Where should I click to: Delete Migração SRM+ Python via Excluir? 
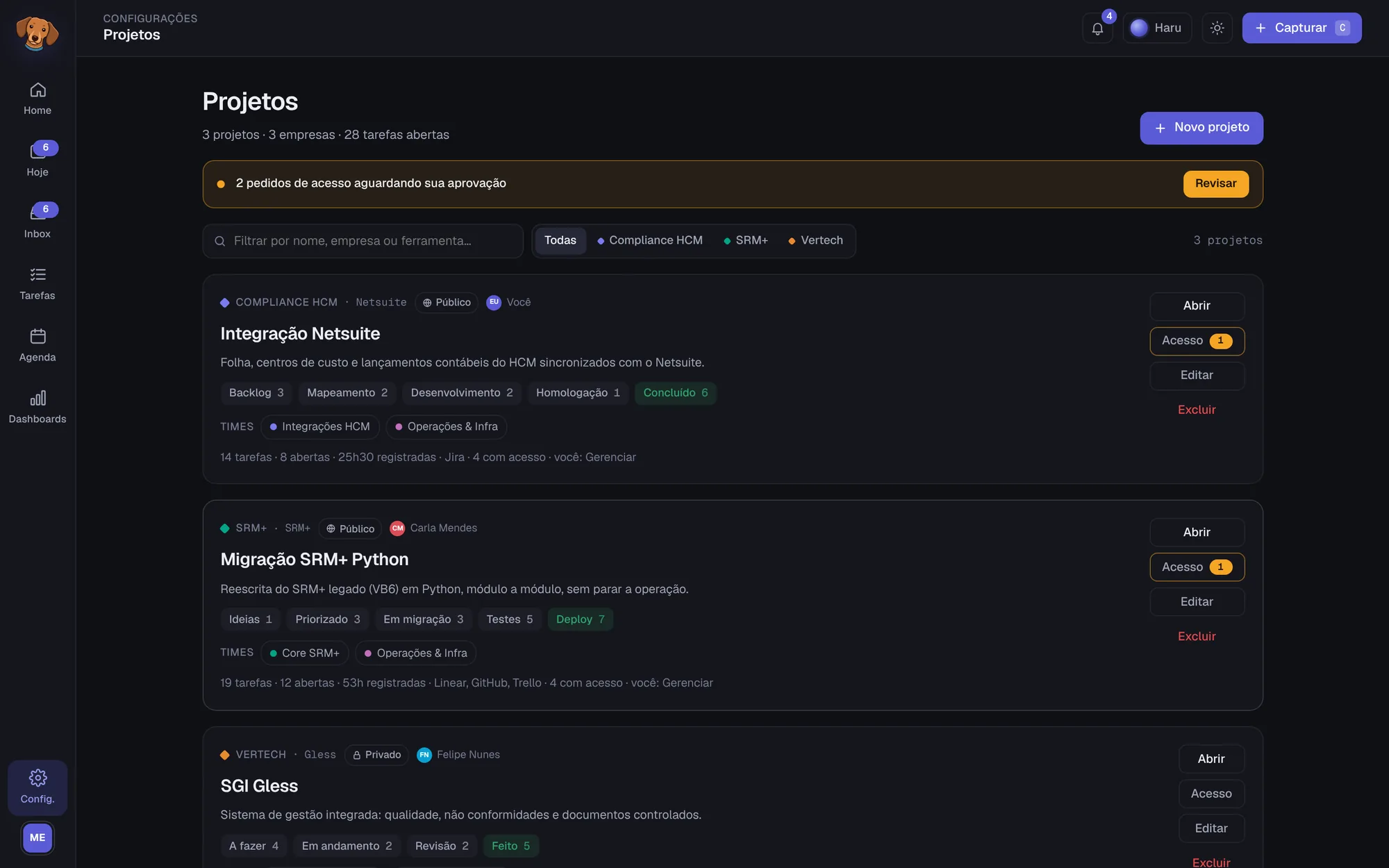point(1197,637)
